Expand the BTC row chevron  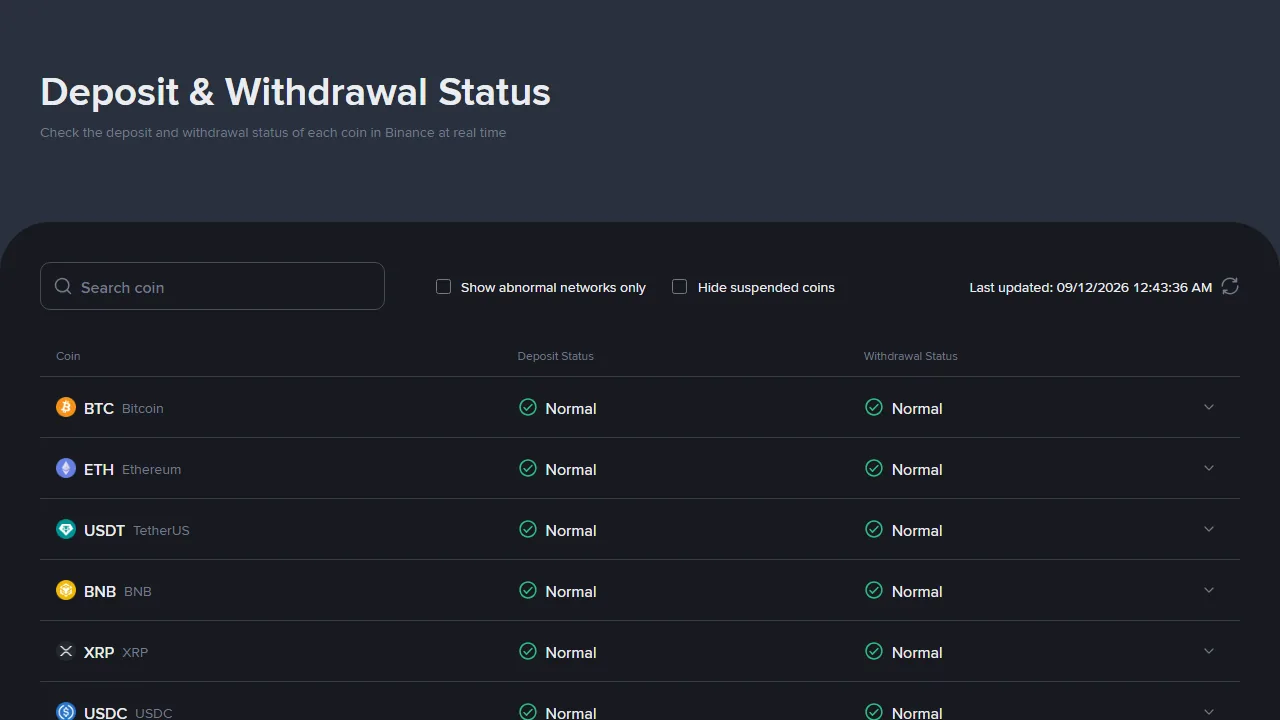1209,407
